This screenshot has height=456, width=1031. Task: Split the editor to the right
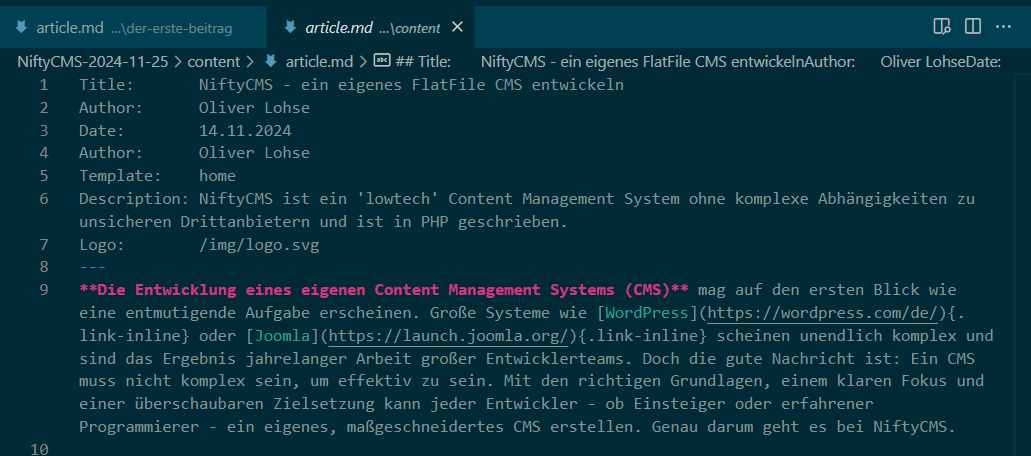pos(973,26)
